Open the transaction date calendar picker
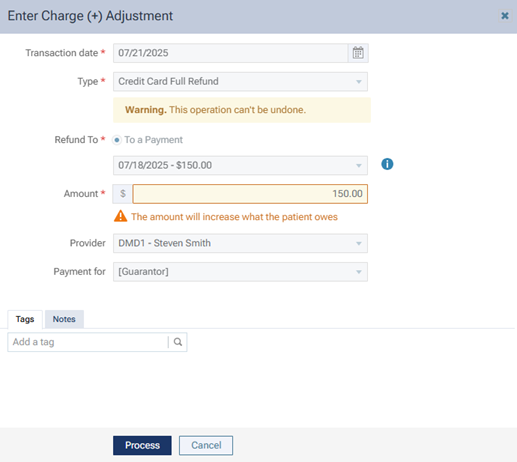The width and height of the screenshot is (517, 462). coord(358,53)
